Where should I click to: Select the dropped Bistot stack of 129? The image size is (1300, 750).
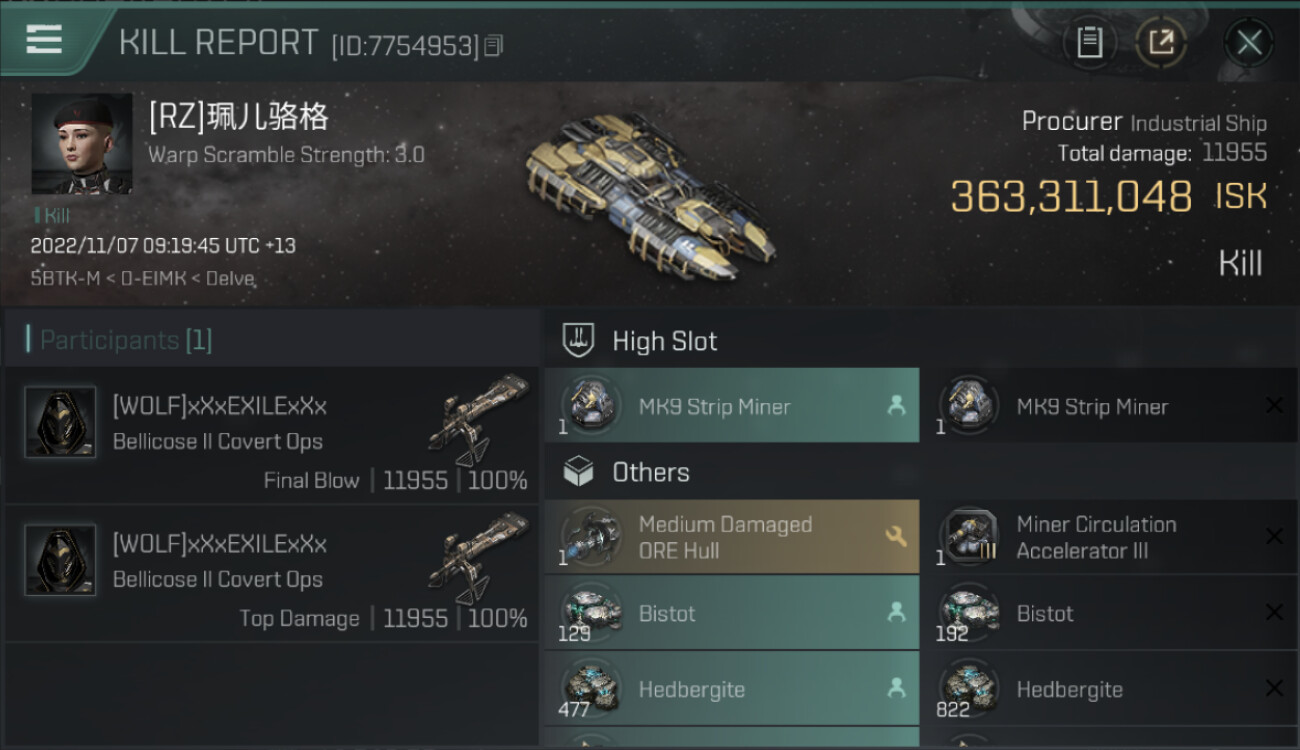732,613
